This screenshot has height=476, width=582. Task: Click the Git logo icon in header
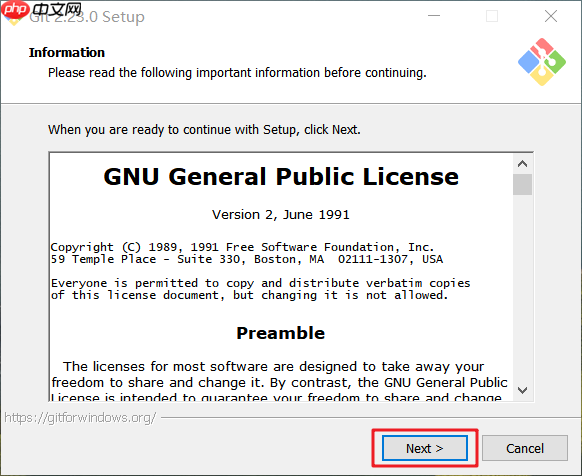[x=542, y=62]
